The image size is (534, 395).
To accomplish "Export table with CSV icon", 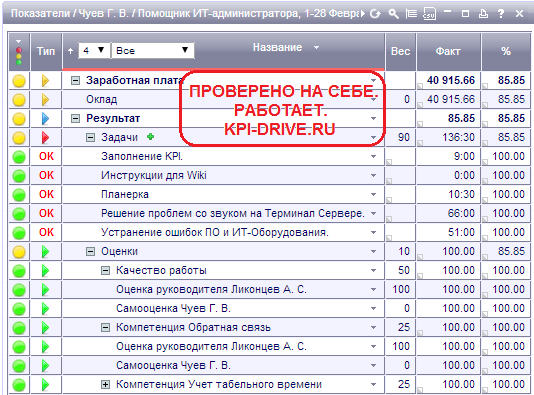I will tap(429, 14).
